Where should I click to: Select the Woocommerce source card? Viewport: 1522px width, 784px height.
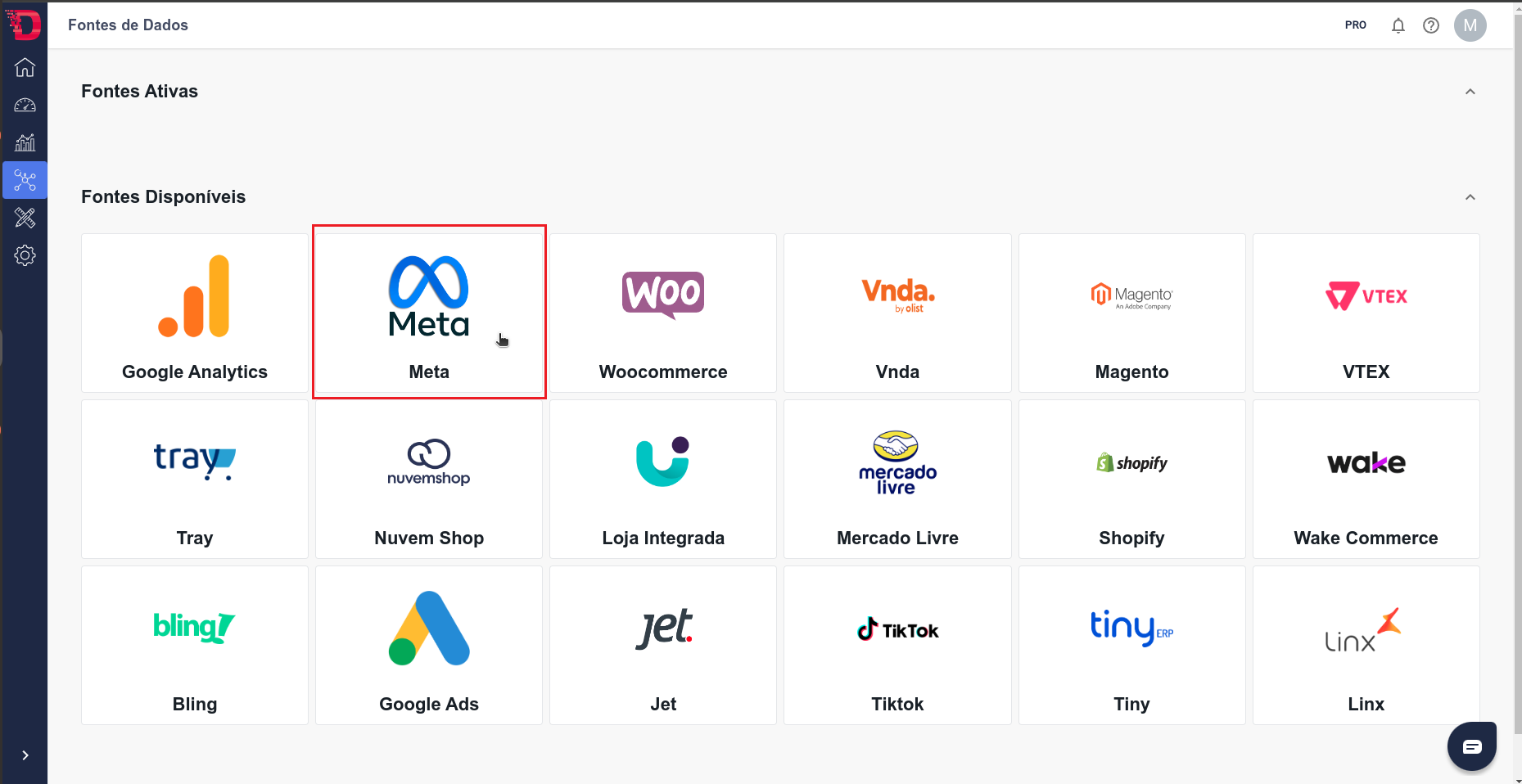pyautogui.click(x=663, y=313)
